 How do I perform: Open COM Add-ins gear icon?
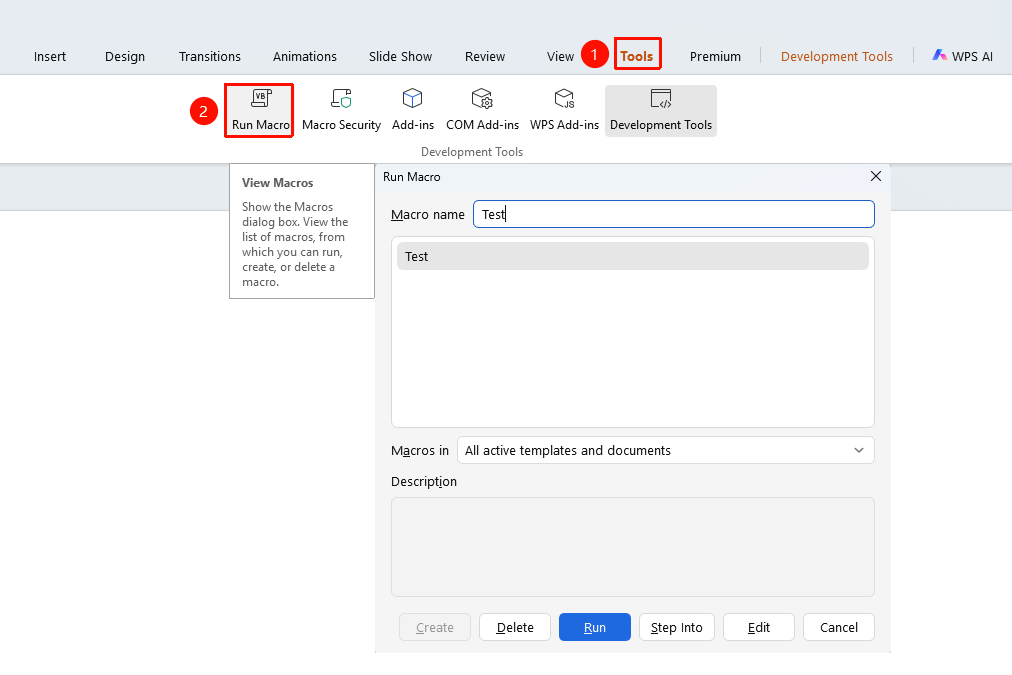pyautogui.click(x=482, y=99)
